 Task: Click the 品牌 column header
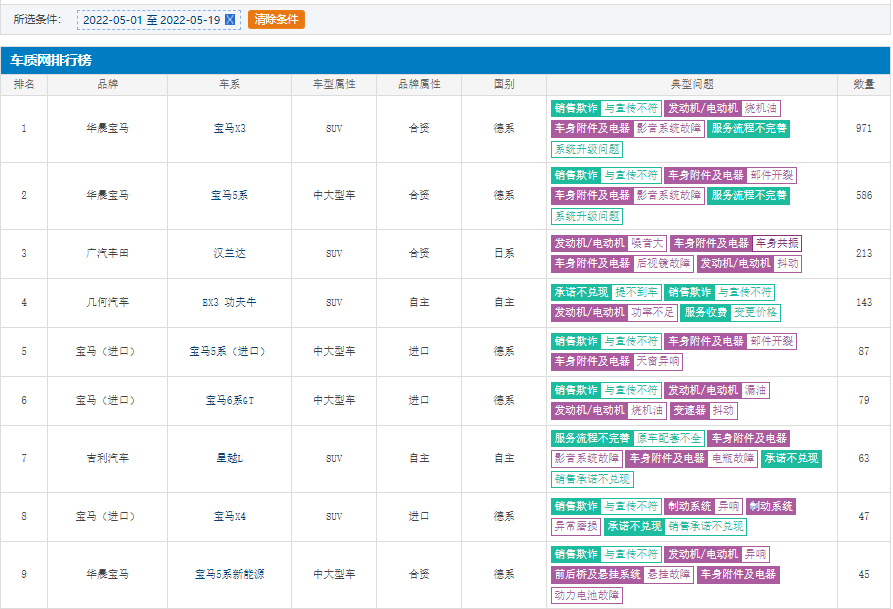108,84
